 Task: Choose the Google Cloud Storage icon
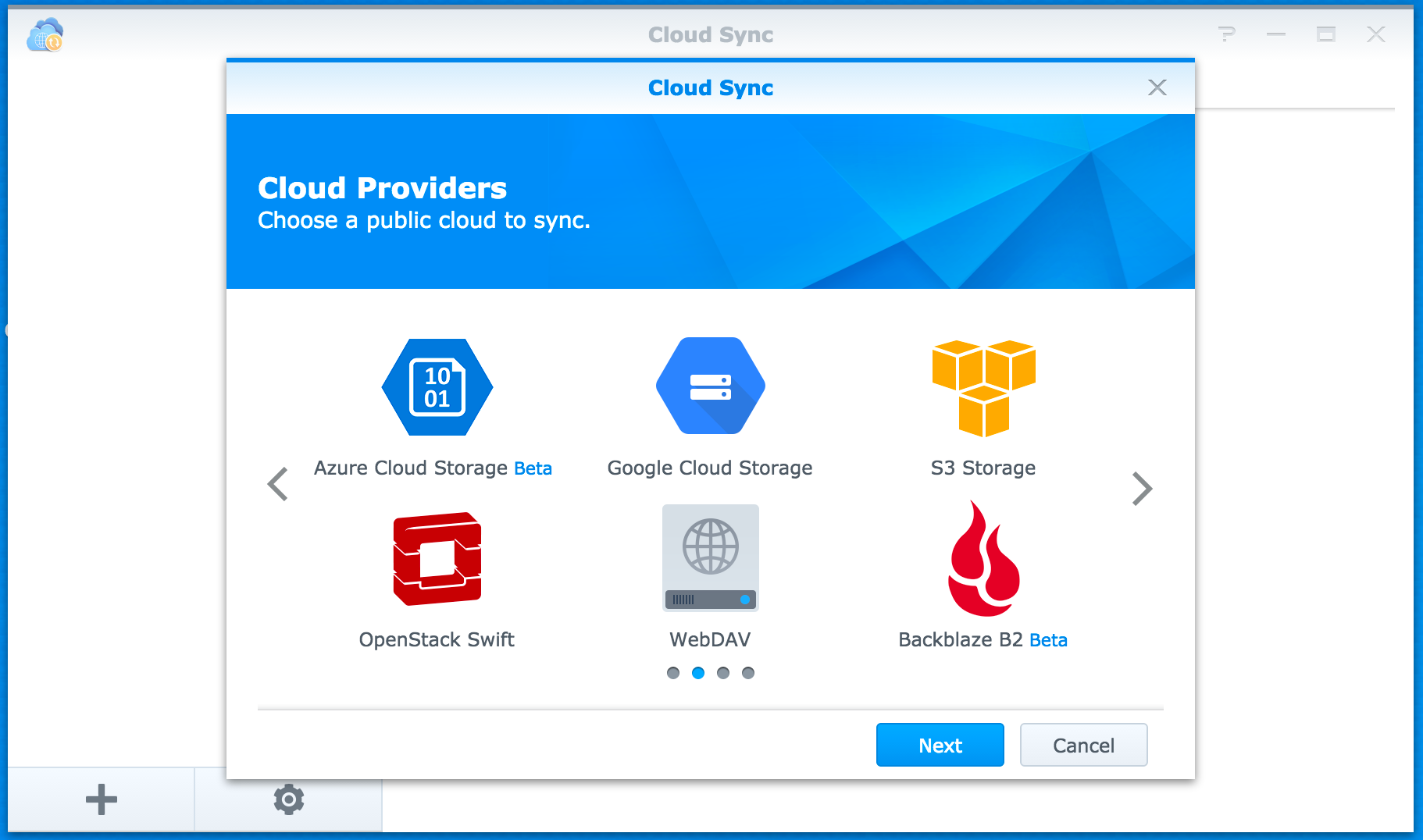click(711, 386)
